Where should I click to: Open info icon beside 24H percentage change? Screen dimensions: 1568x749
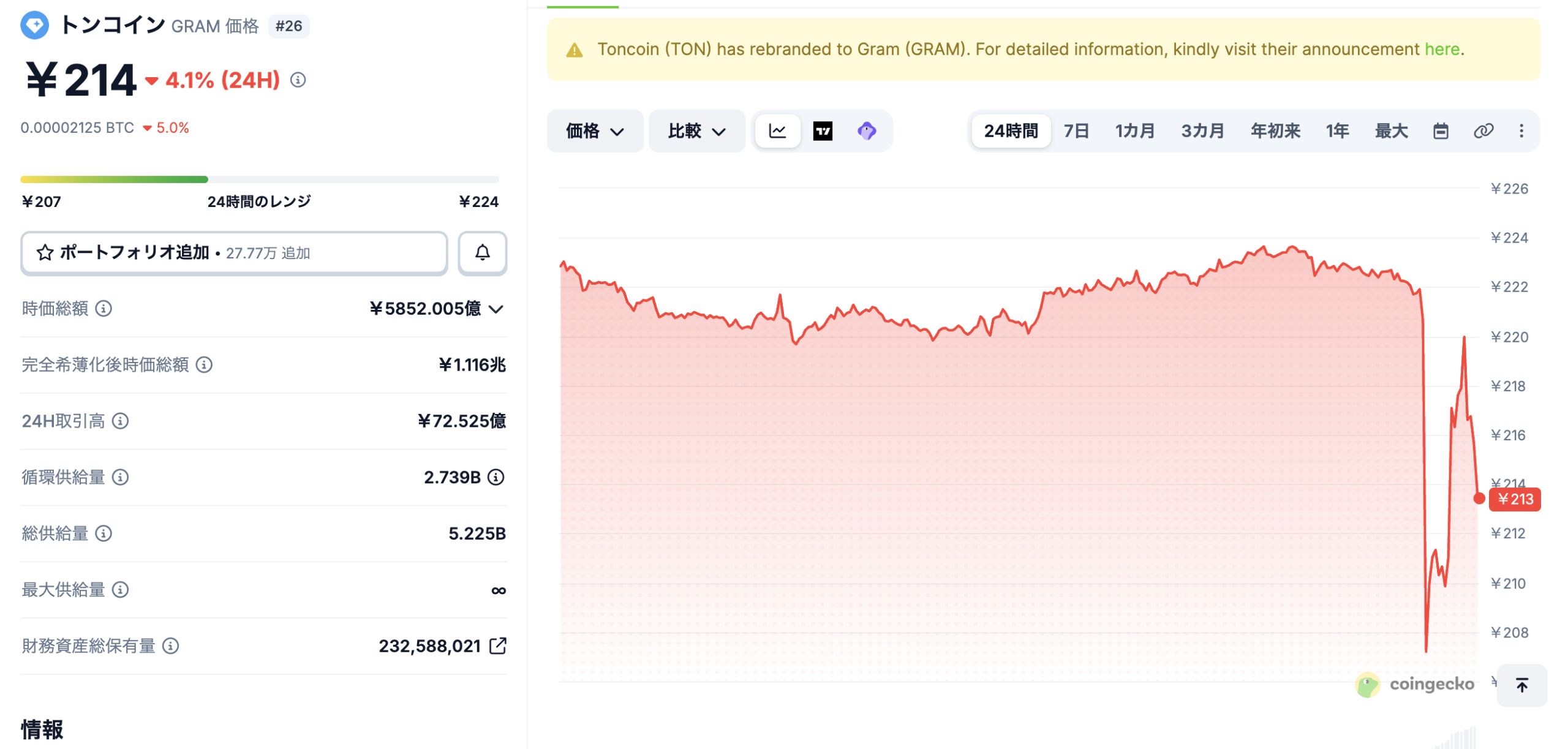click(298, 80)
